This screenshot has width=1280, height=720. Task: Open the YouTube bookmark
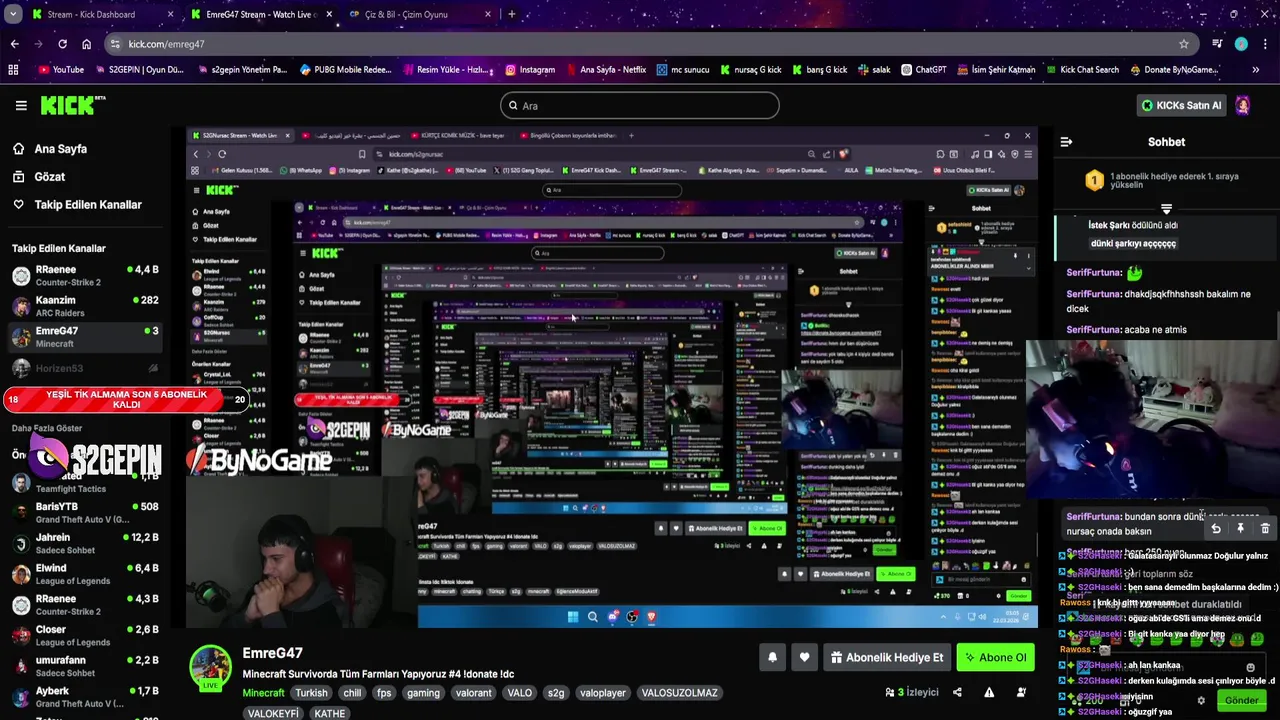(x=61, y=70)
